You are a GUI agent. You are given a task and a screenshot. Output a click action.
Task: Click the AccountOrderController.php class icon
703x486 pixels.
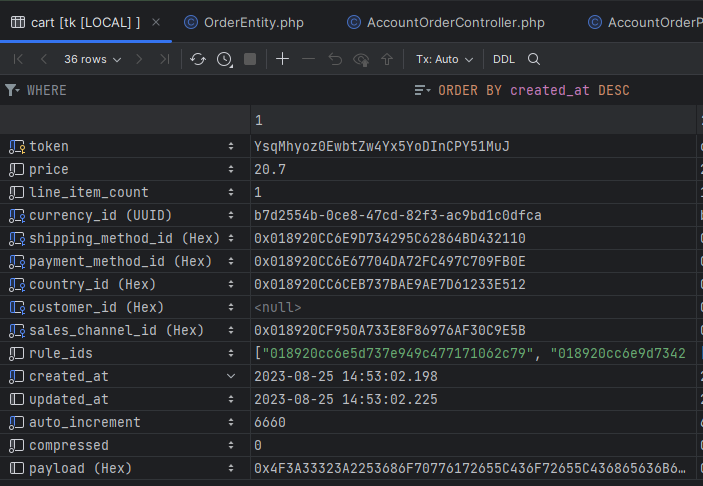tap(354, 22)
